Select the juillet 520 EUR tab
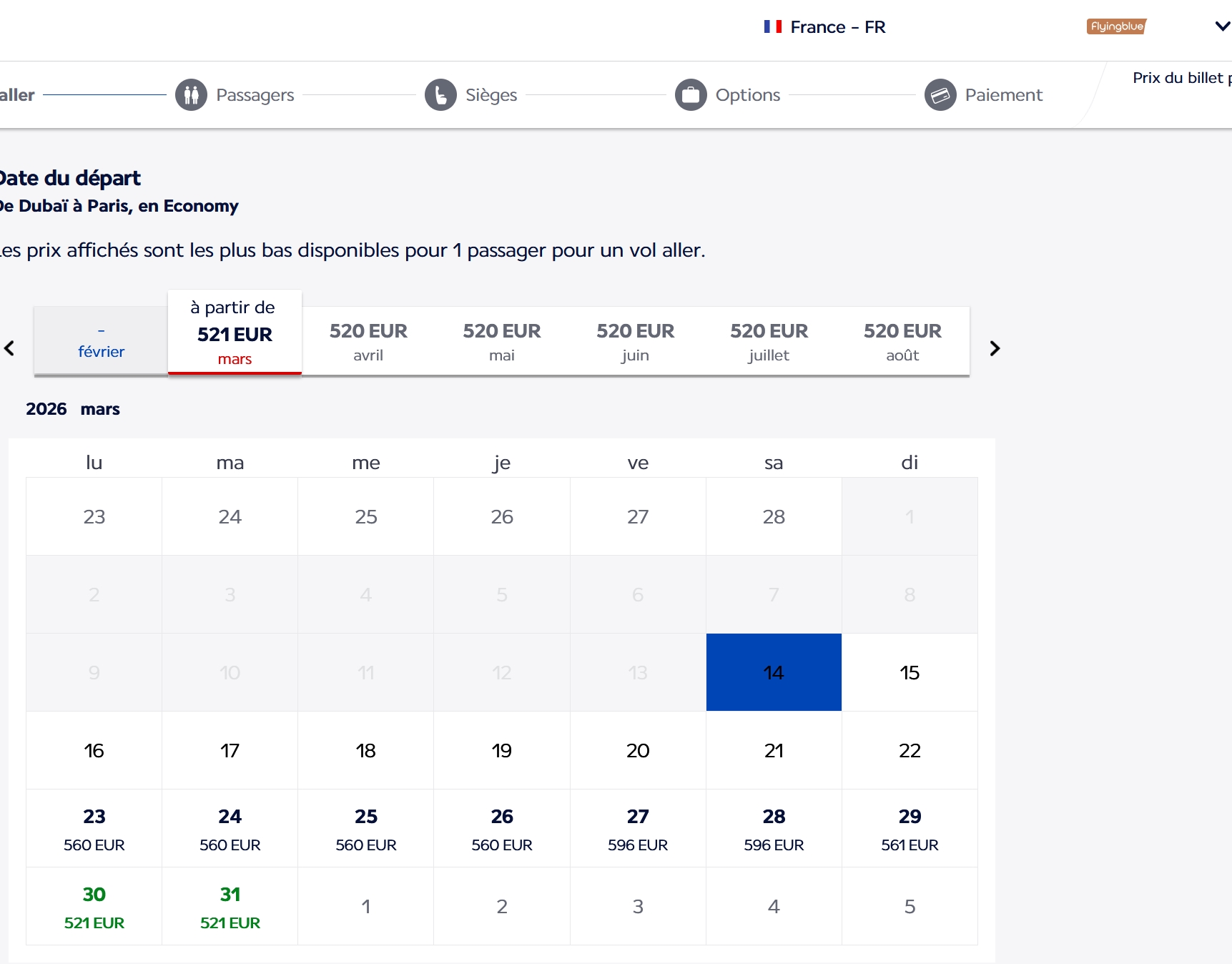The image size is (1232, 964). point(769,341)
